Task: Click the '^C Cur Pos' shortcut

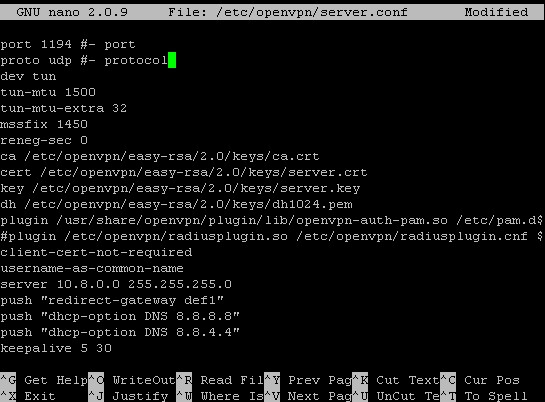Action: pos(480,380)
